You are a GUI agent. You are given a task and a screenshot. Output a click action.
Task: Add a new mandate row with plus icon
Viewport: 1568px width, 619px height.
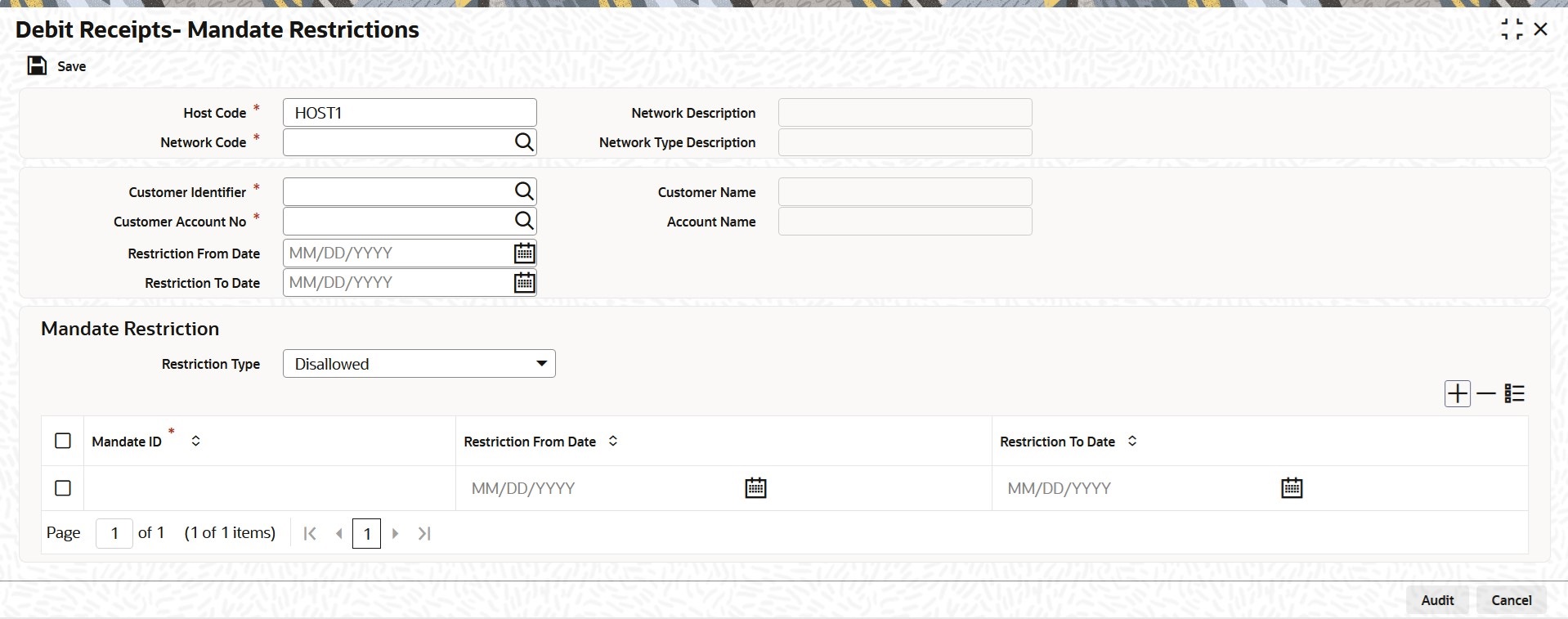[1457, 394]
